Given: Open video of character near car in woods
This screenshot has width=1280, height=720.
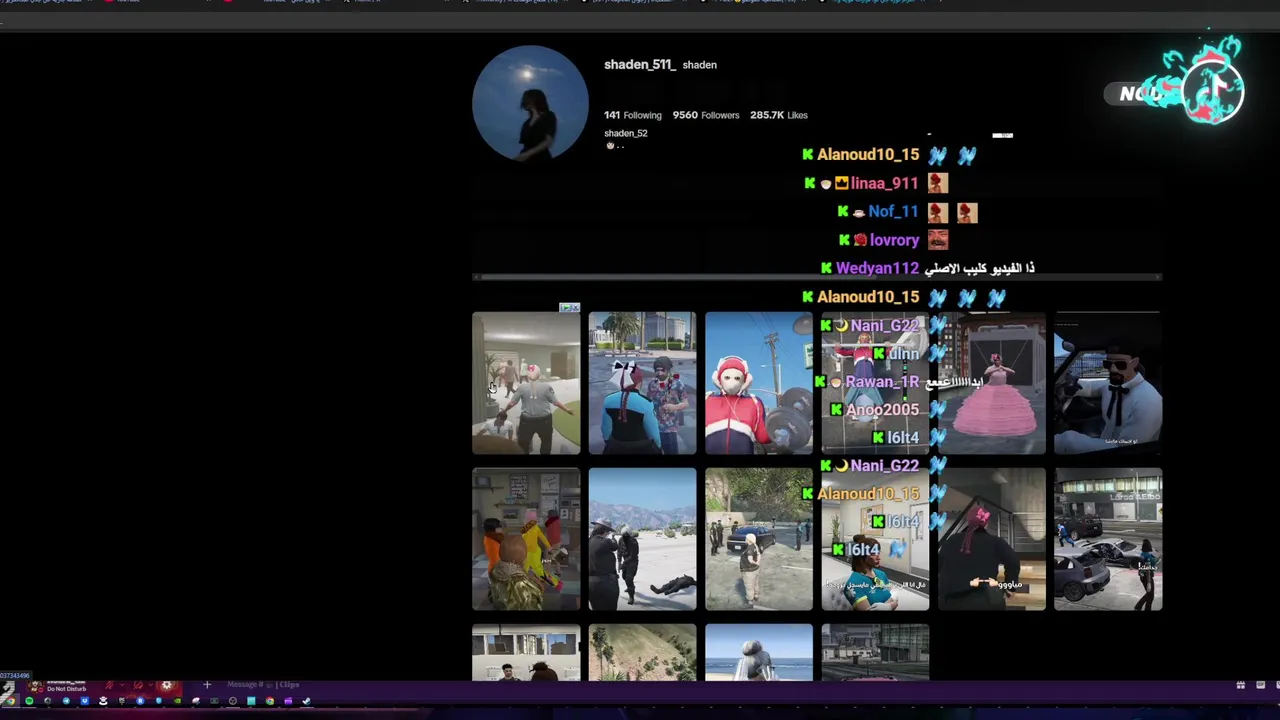Looking at the screenshot, I should click(759, 539).
